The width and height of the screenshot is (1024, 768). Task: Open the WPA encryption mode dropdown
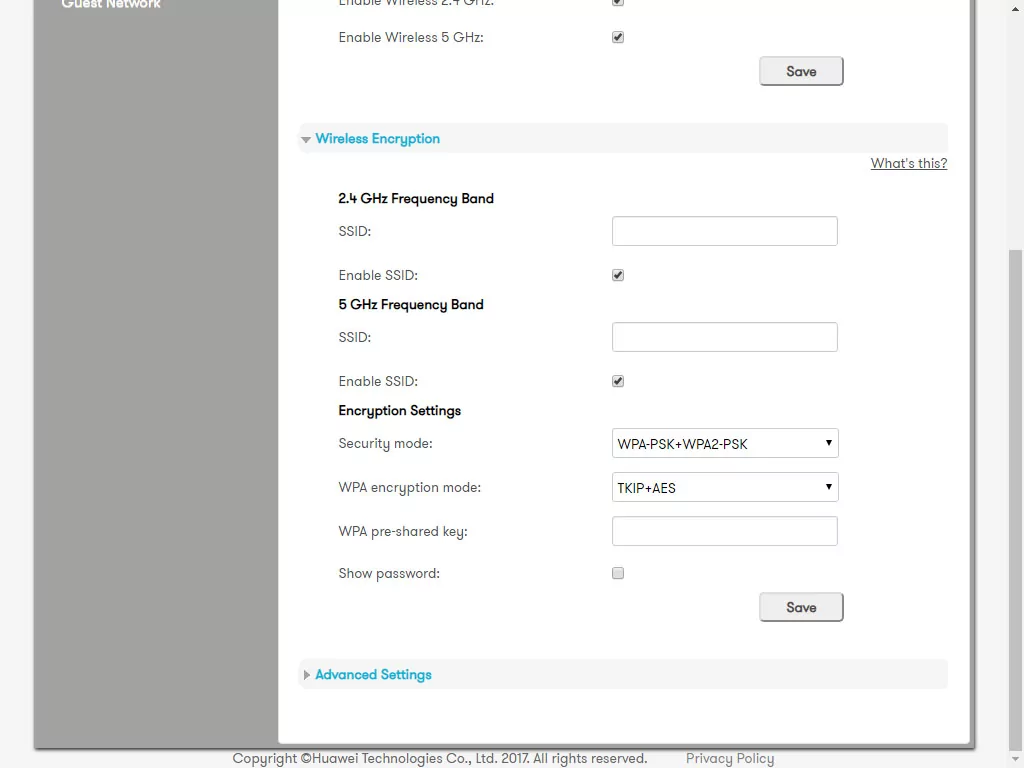(x=725, y=487)
